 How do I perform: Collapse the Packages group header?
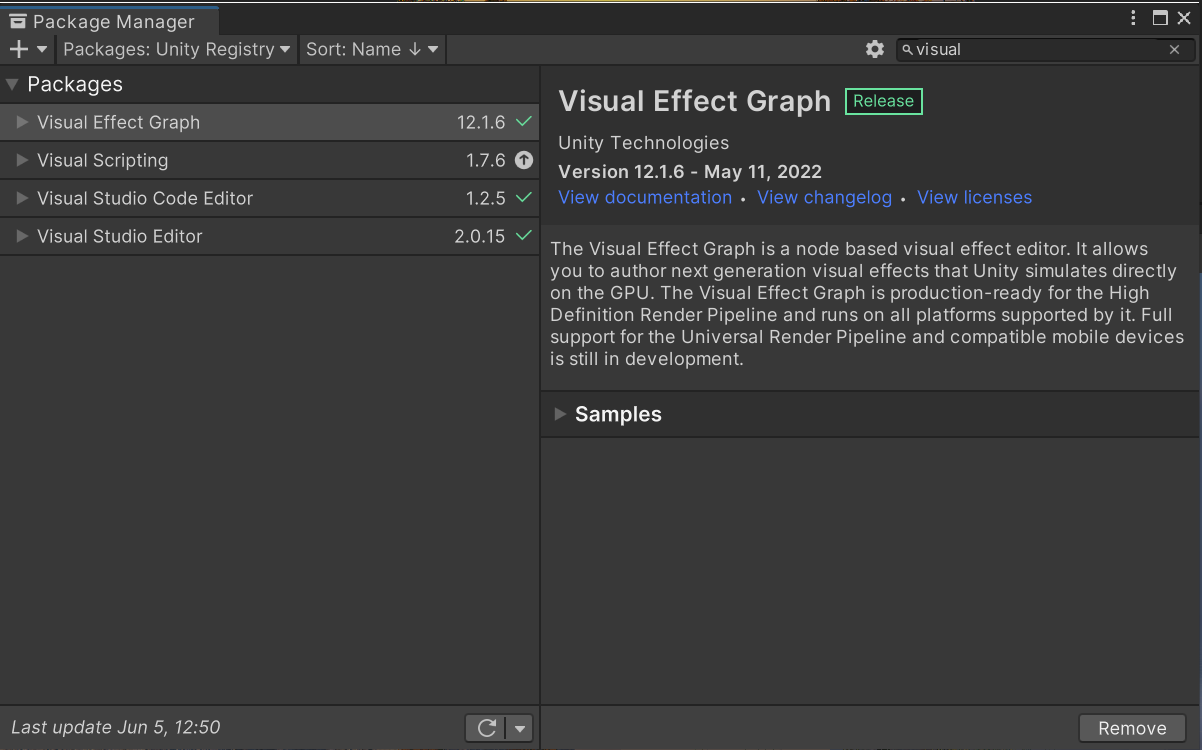tap(270, 84)
